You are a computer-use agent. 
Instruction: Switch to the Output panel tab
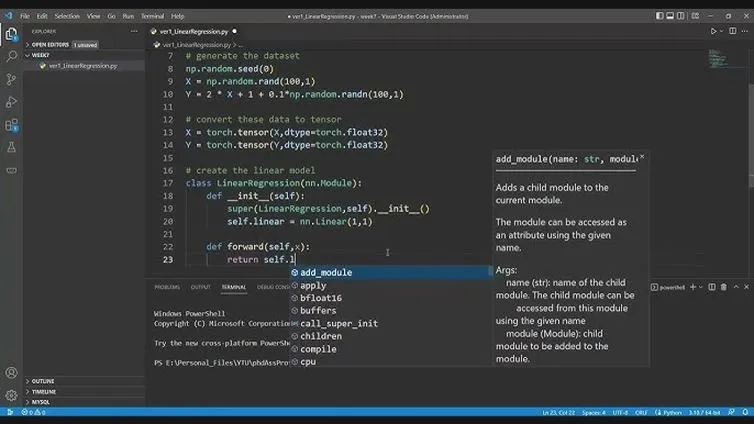(x=201, y=287)
